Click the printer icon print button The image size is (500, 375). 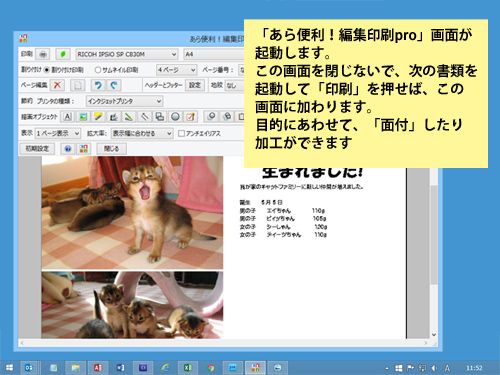click(43, 54)
